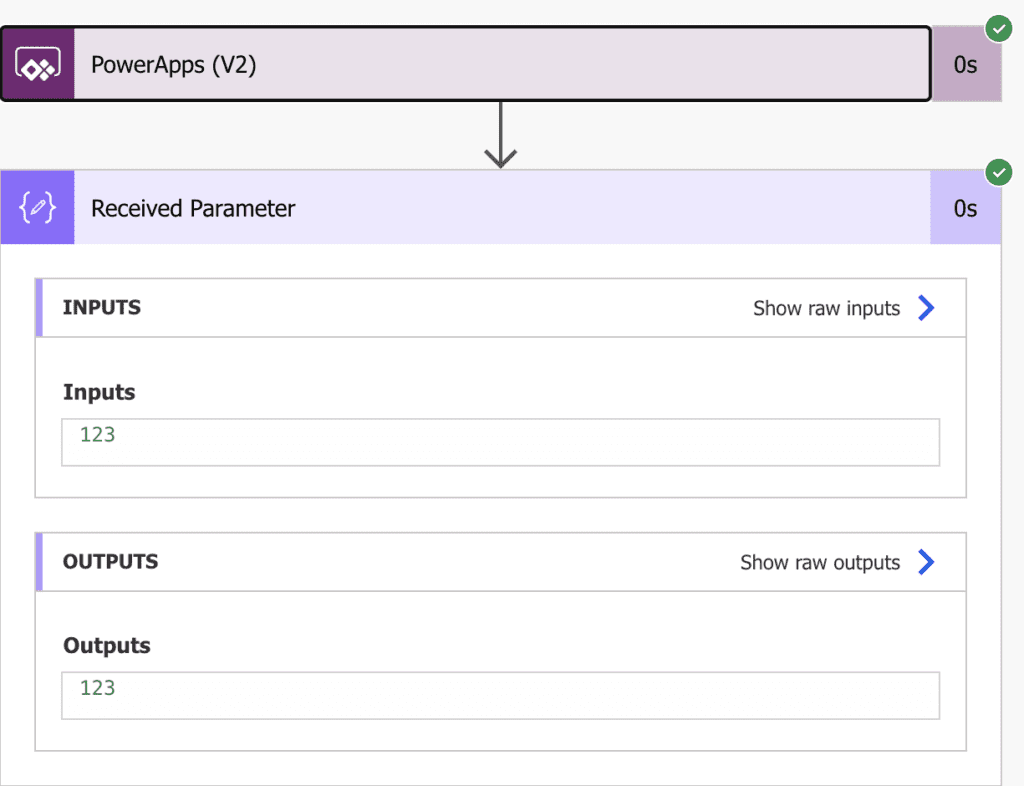The height and width of the screenshot is (786, 1024).
Task: Click the 0s duration badge on Received Parameter
Action: [x=966, y=207]
